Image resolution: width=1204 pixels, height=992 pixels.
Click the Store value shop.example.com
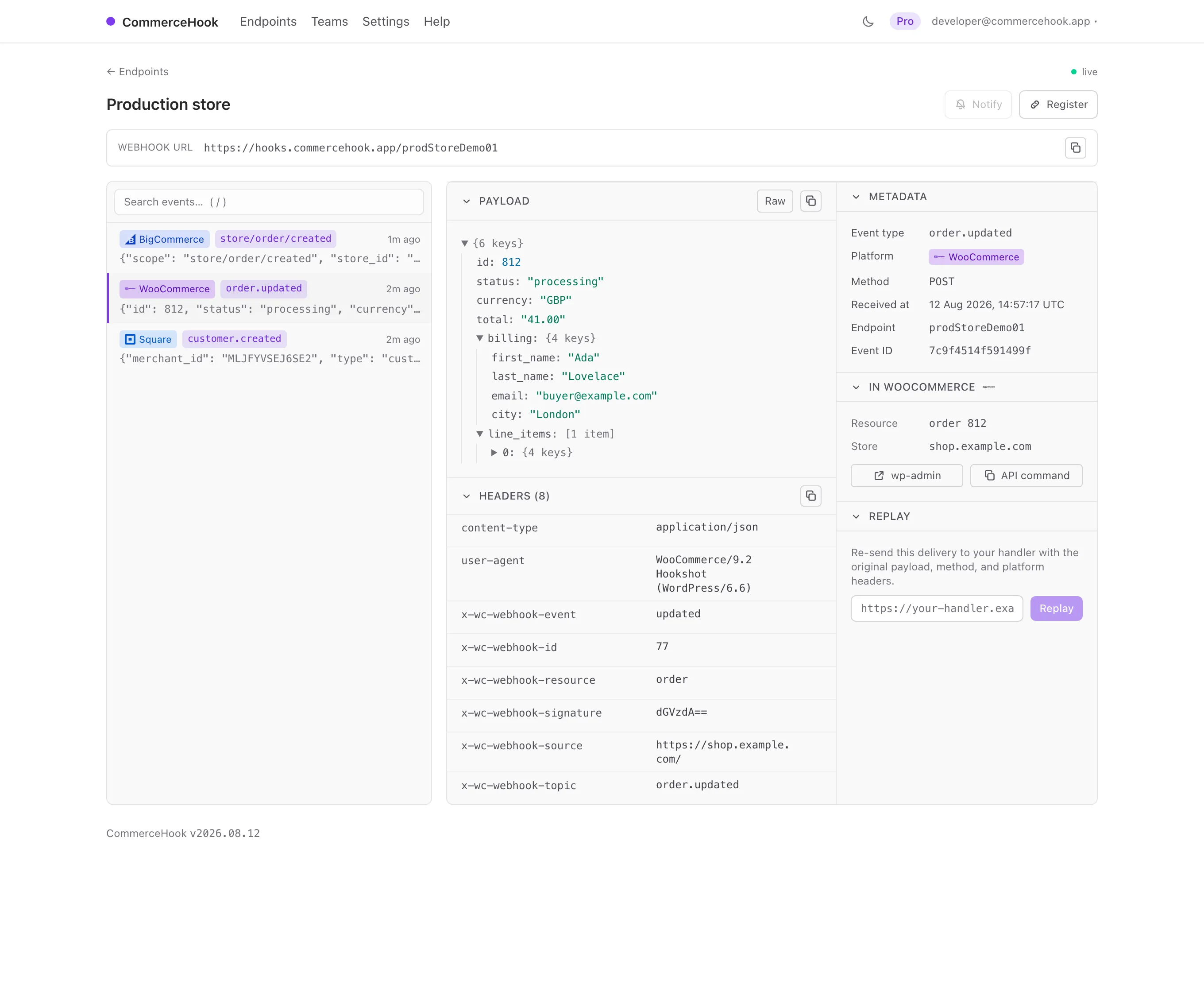tap(980, 446)
